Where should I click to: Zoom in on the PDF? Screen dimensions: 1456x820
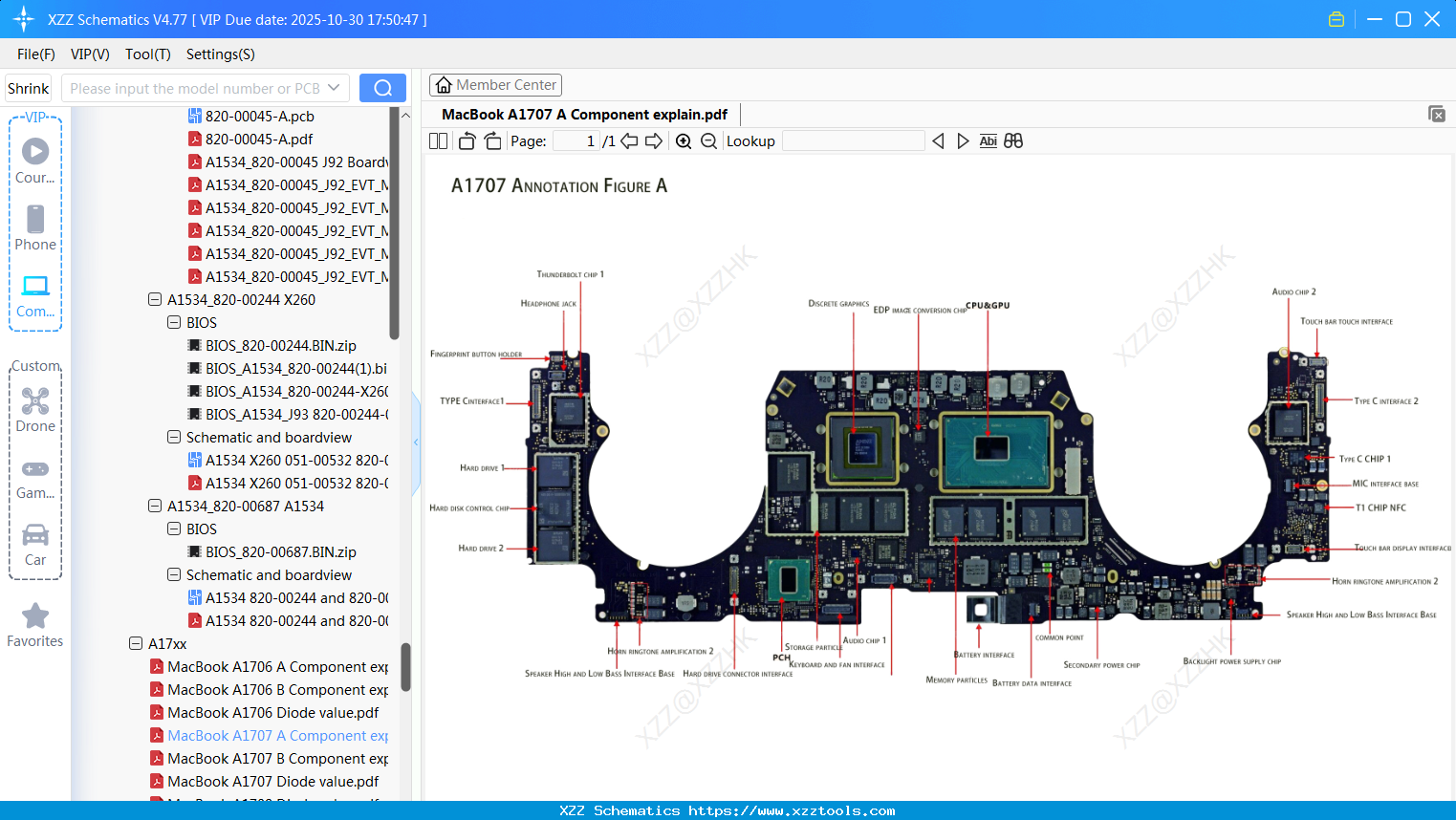pyautogui.click(x=684, y=141)
